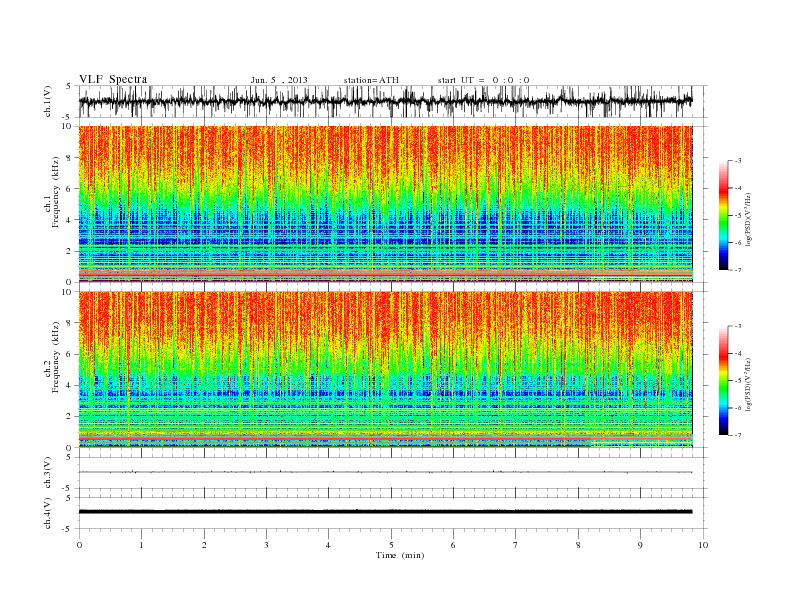Click time axis tick label "4"
792x612 pixels.
[x=328, y=545]
